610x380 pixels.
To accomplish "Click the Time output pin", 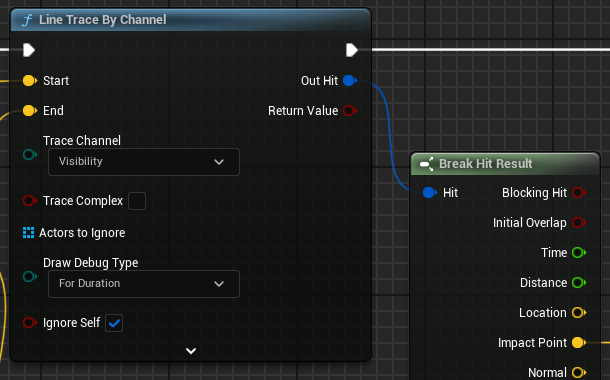I will tap(579, 252).
